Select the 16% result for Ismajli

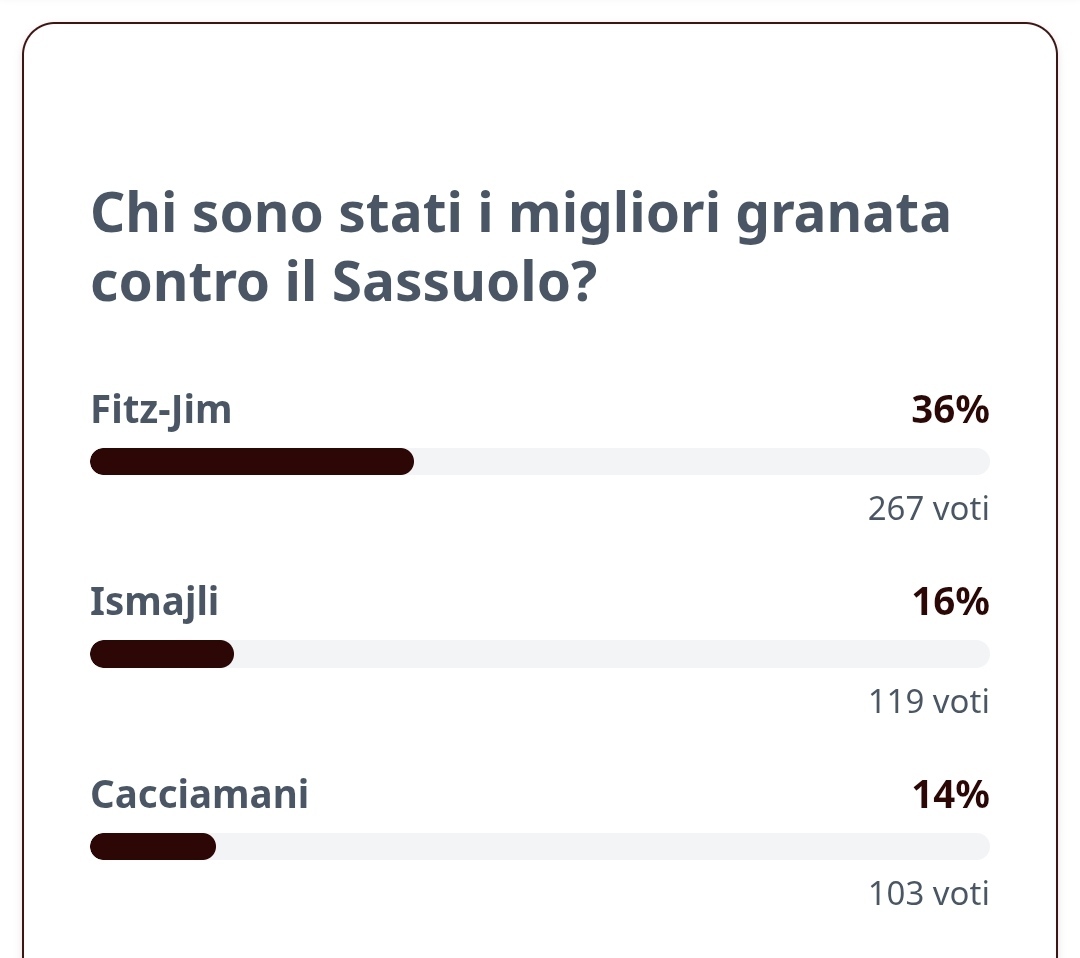(951, 602)
